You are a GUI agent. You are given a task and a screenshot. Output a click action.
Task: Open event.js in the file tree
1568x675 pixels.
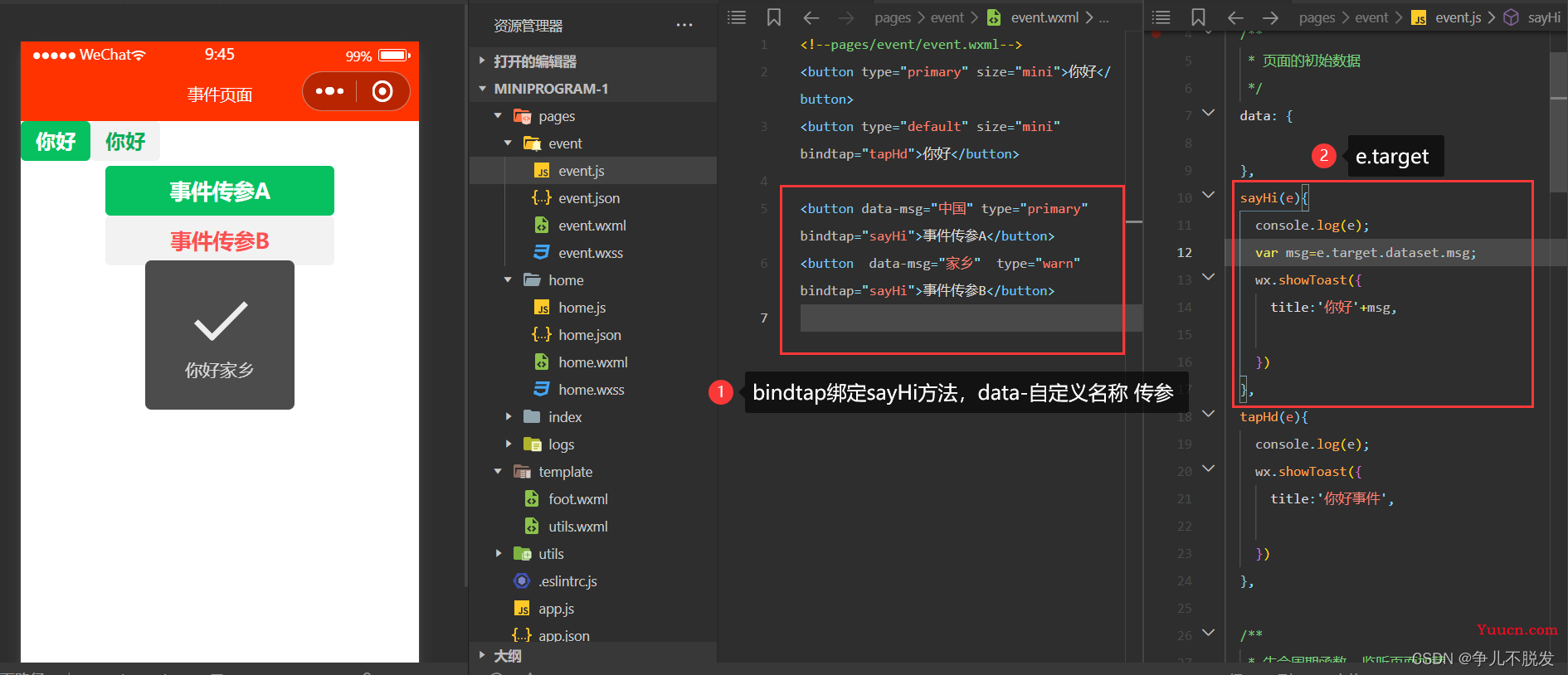tap(593, 171)
